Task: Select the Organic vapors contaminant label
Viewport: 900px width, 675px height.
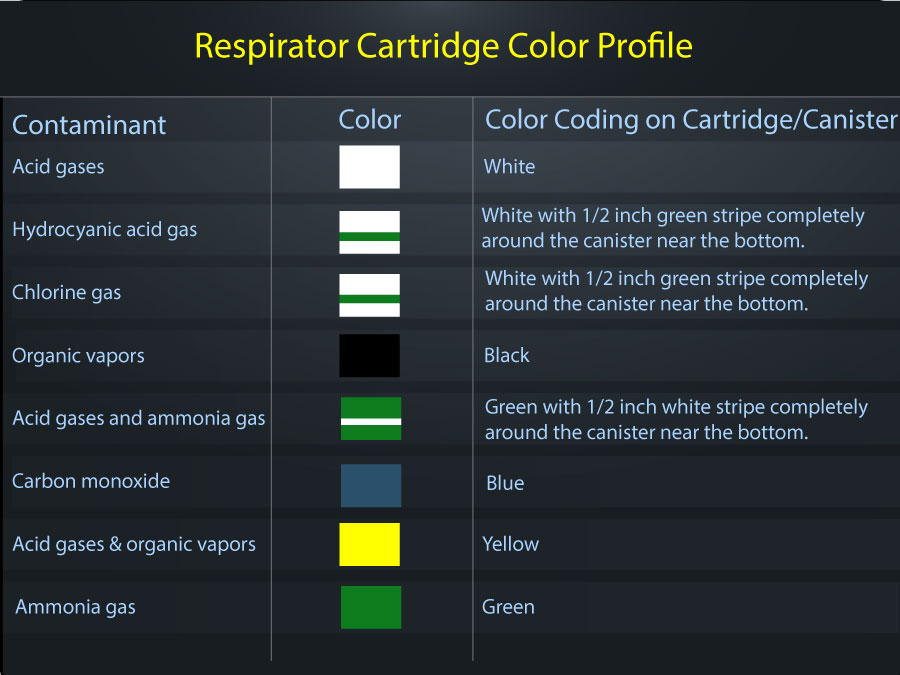Action: pyautogui.click(x=78, y=356)
